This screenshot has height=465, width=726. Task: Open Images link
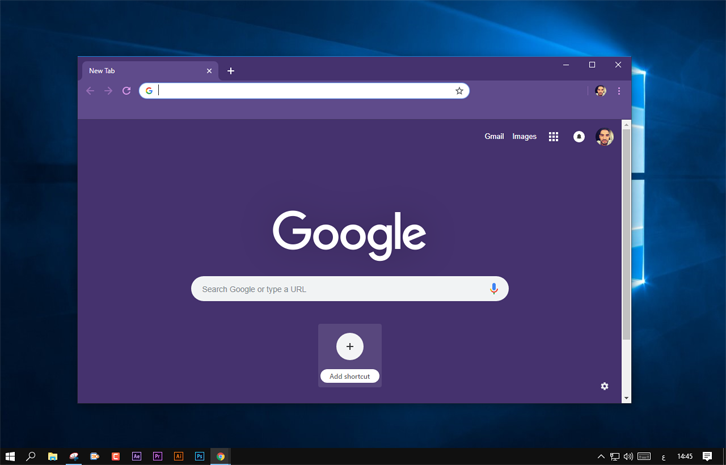524,136
